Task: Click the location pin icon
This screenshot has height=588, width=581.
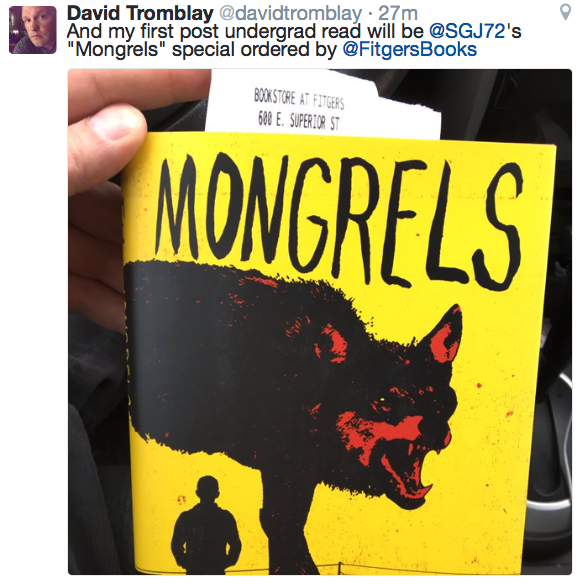Action: [565, 12]
